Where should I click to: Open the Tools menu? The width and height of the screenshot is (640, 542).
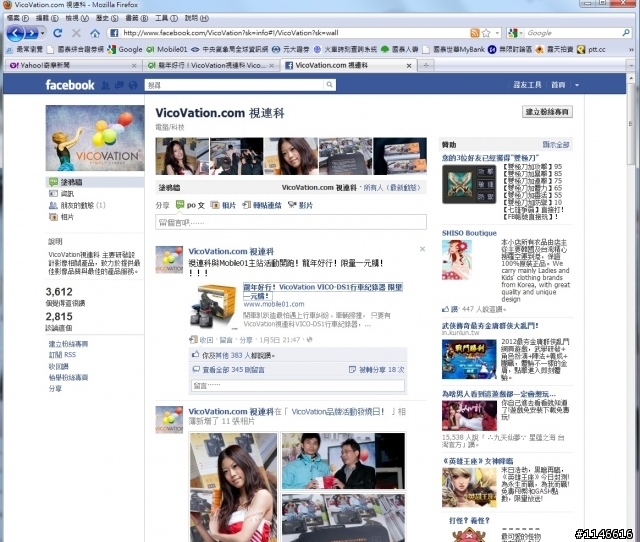click(166, 18)
